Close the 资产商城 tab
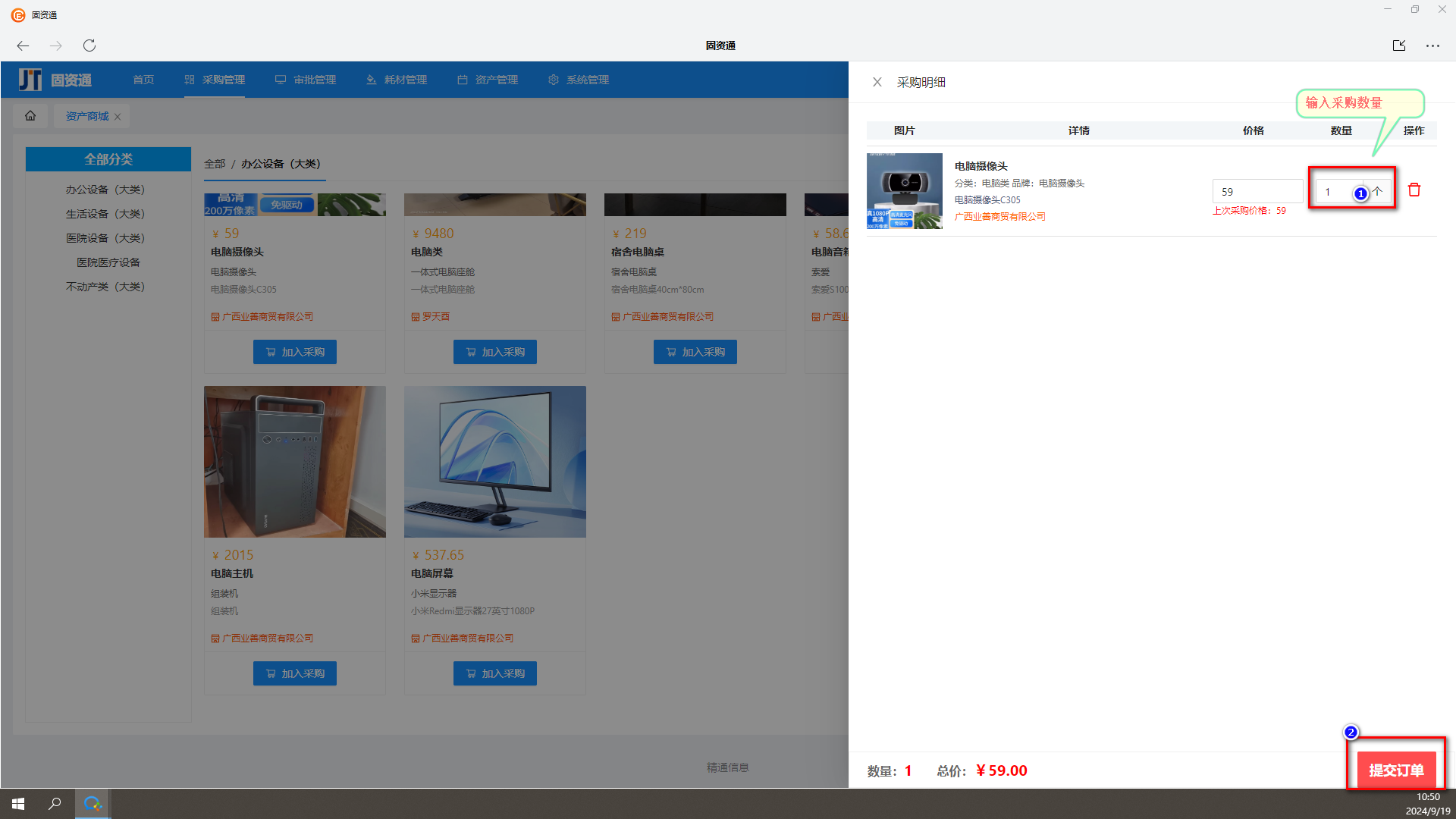Image resolution: width=1456 pixels, height=819 pixels. pos(118,117)
